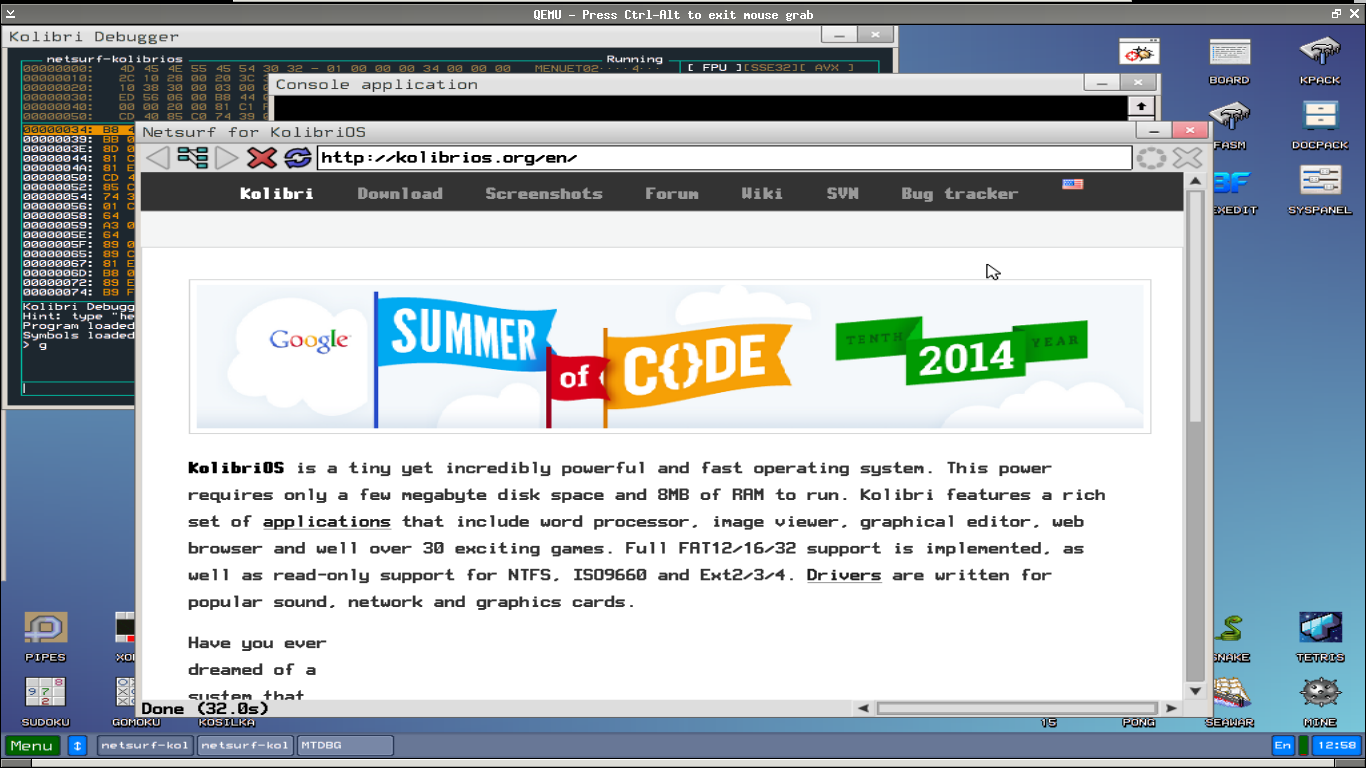The height and width of the screenshot is (768, 1366).
Task: Toggle the En keyboard layout indicator
Action: pyautogui.click(x=1282, y=745)
